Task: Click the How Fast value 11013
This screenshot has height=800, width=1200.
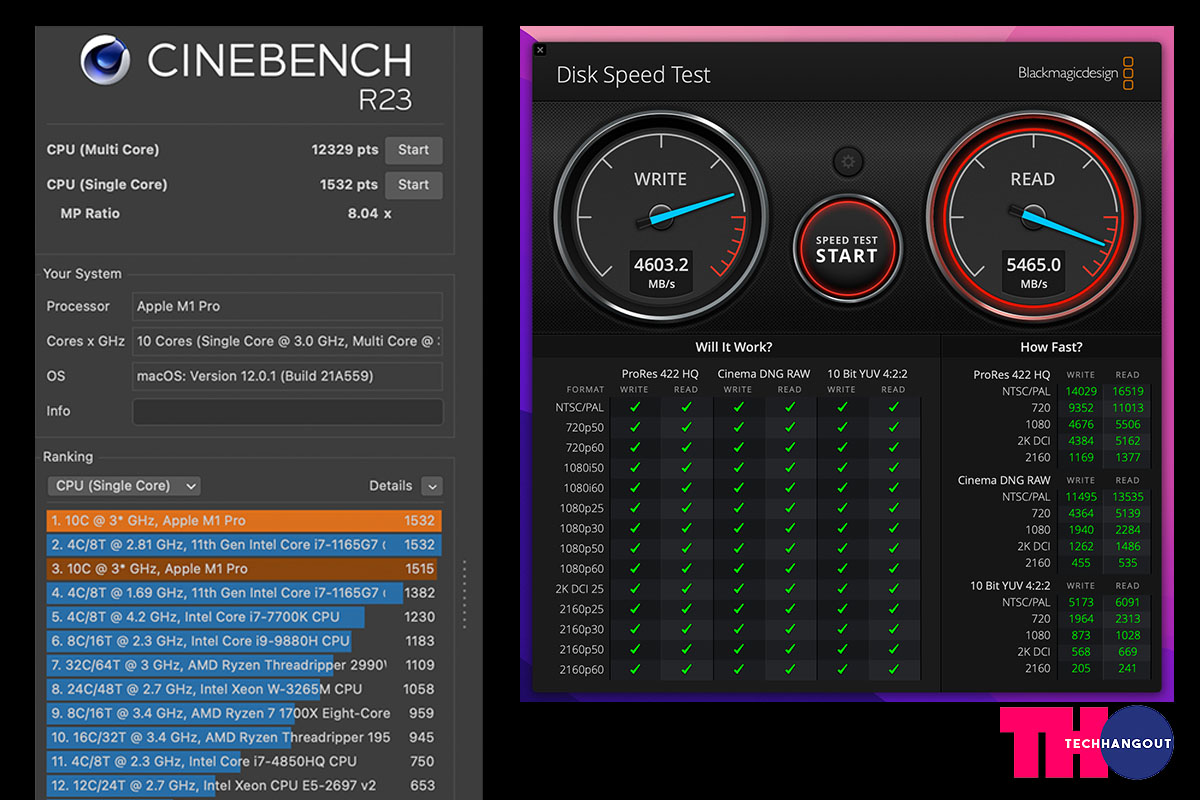Action: click(x=1127, y=408)
